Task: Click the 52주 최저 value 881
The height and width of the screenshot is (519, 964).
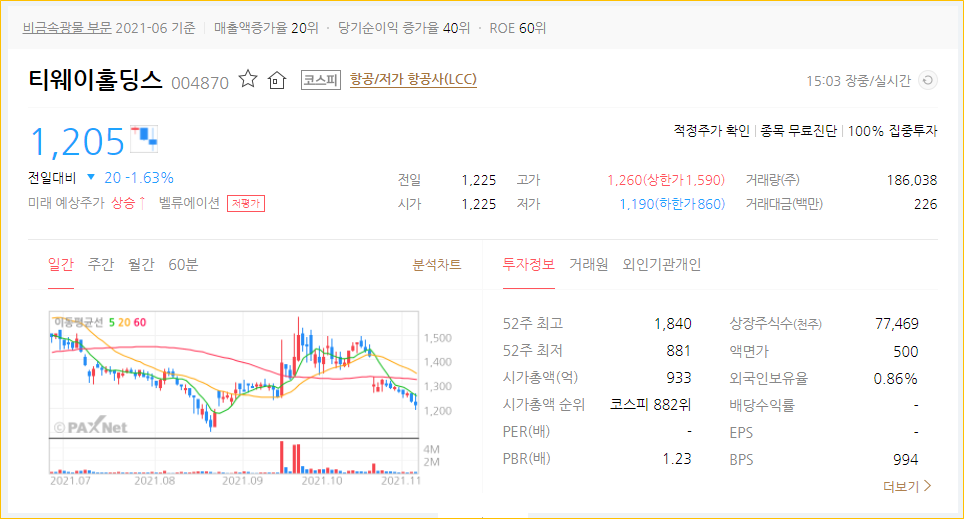Action: coord(679,351)
